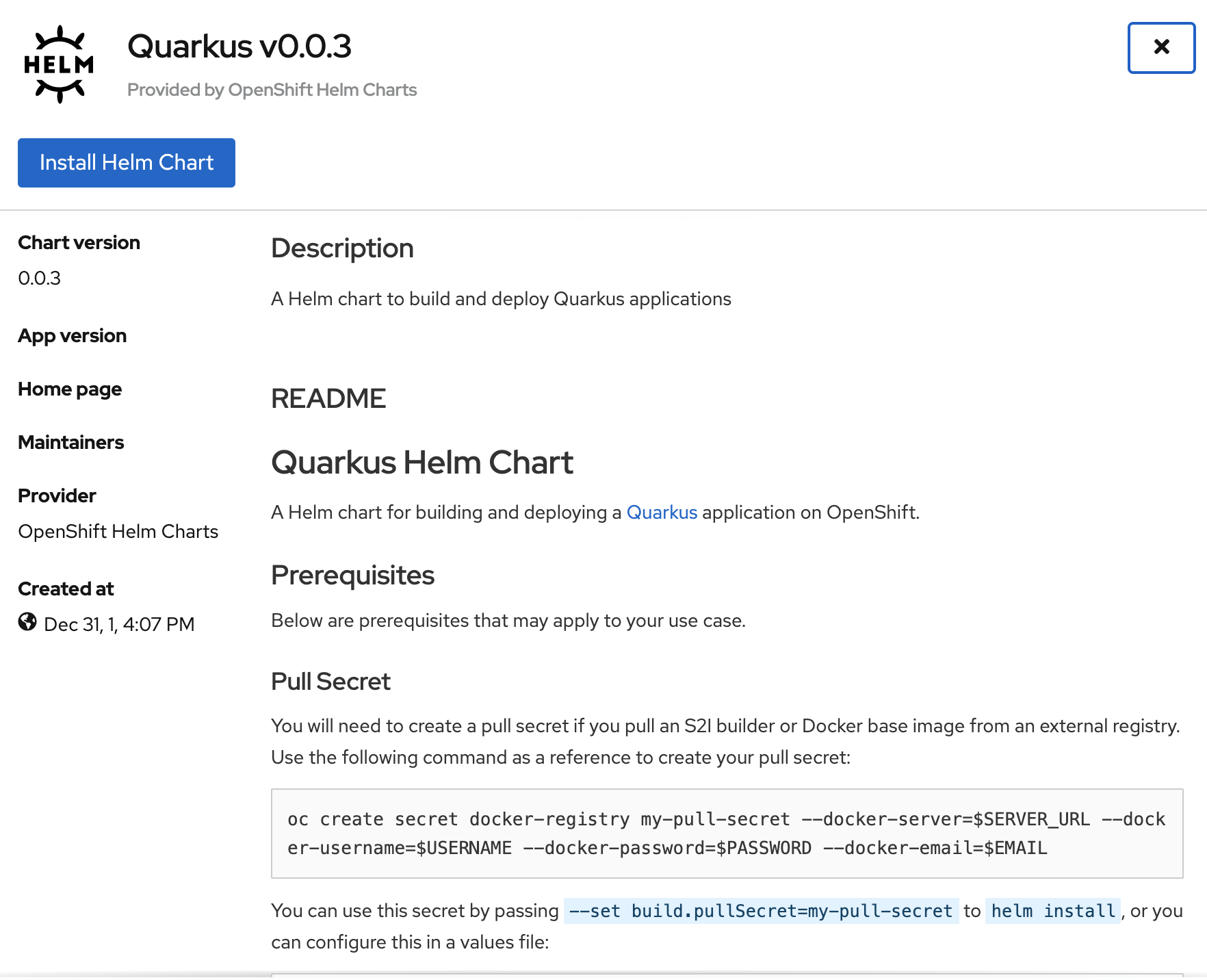The width and height of the screenshot is (1207, 980).
Task: Click the Chart version label
Action: [x=79, y=242]
